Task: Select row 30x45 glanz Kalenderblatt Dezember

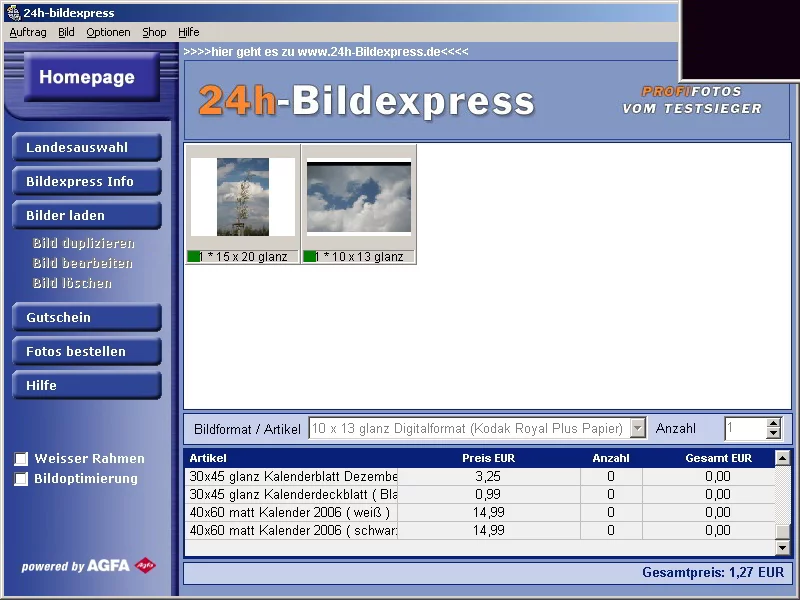Action: (480, 477)
